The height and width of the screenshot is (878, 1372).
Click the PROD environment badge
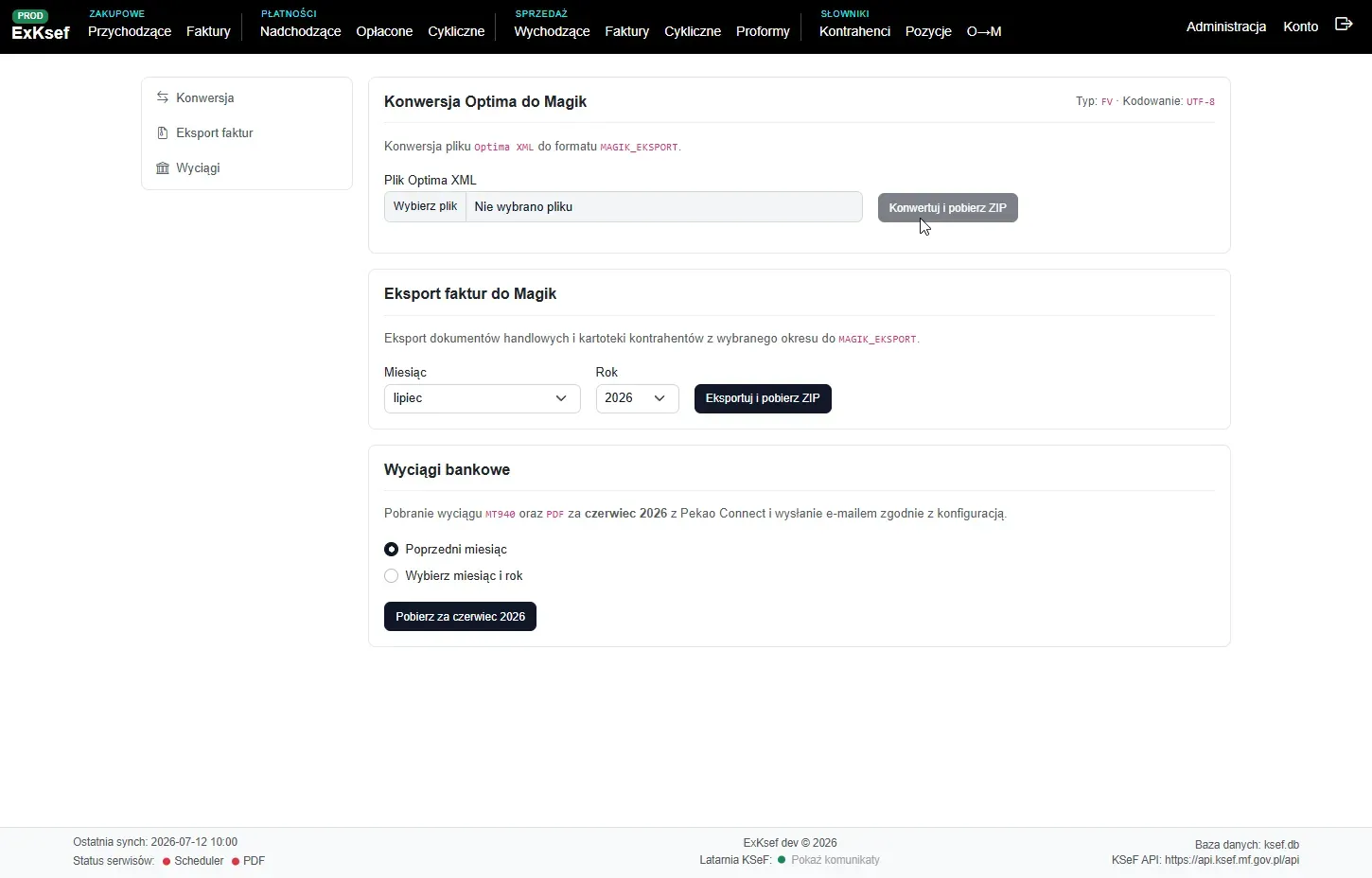(30, 16)
